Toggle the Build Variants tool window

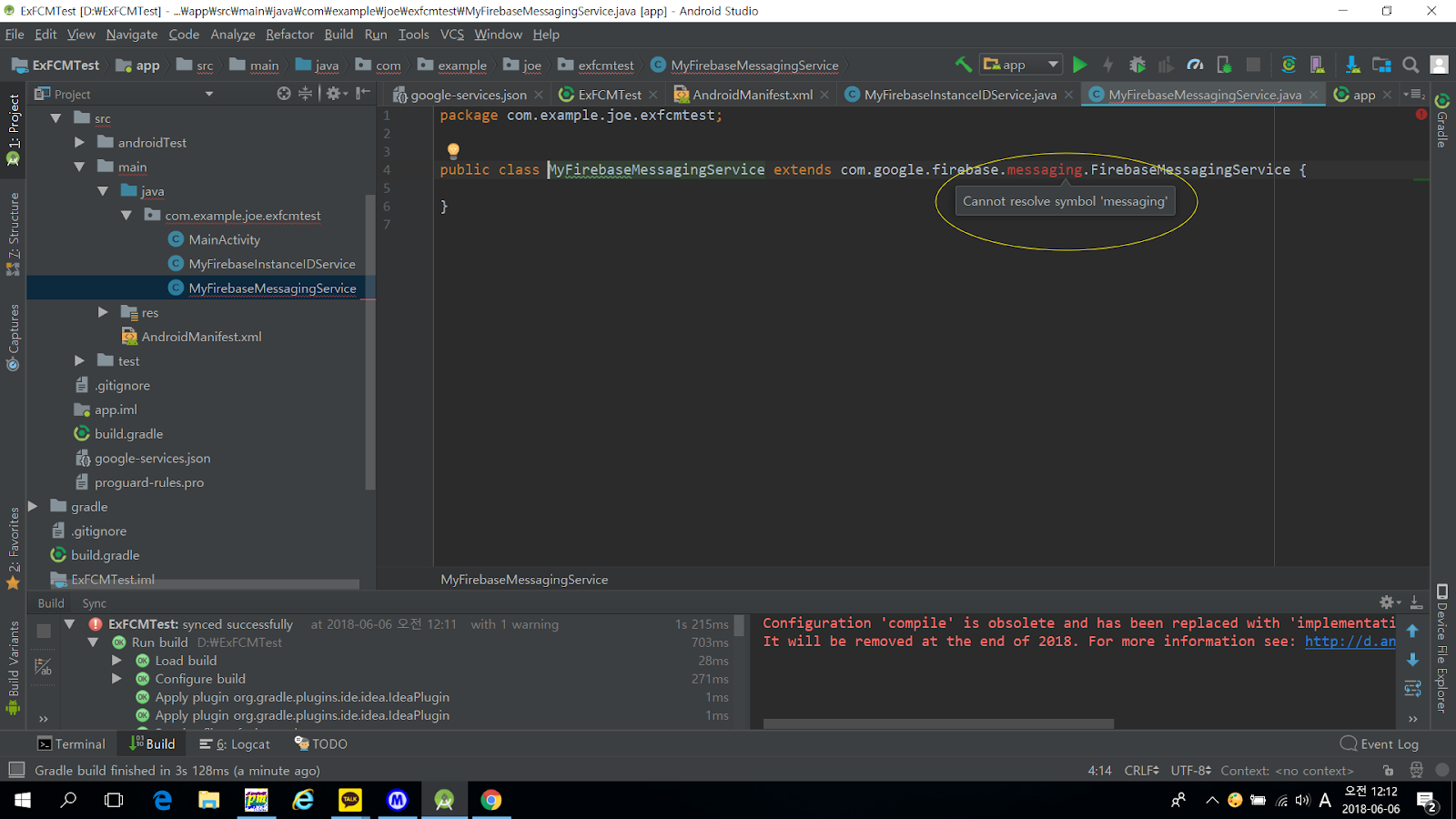[x=14, y=669]
